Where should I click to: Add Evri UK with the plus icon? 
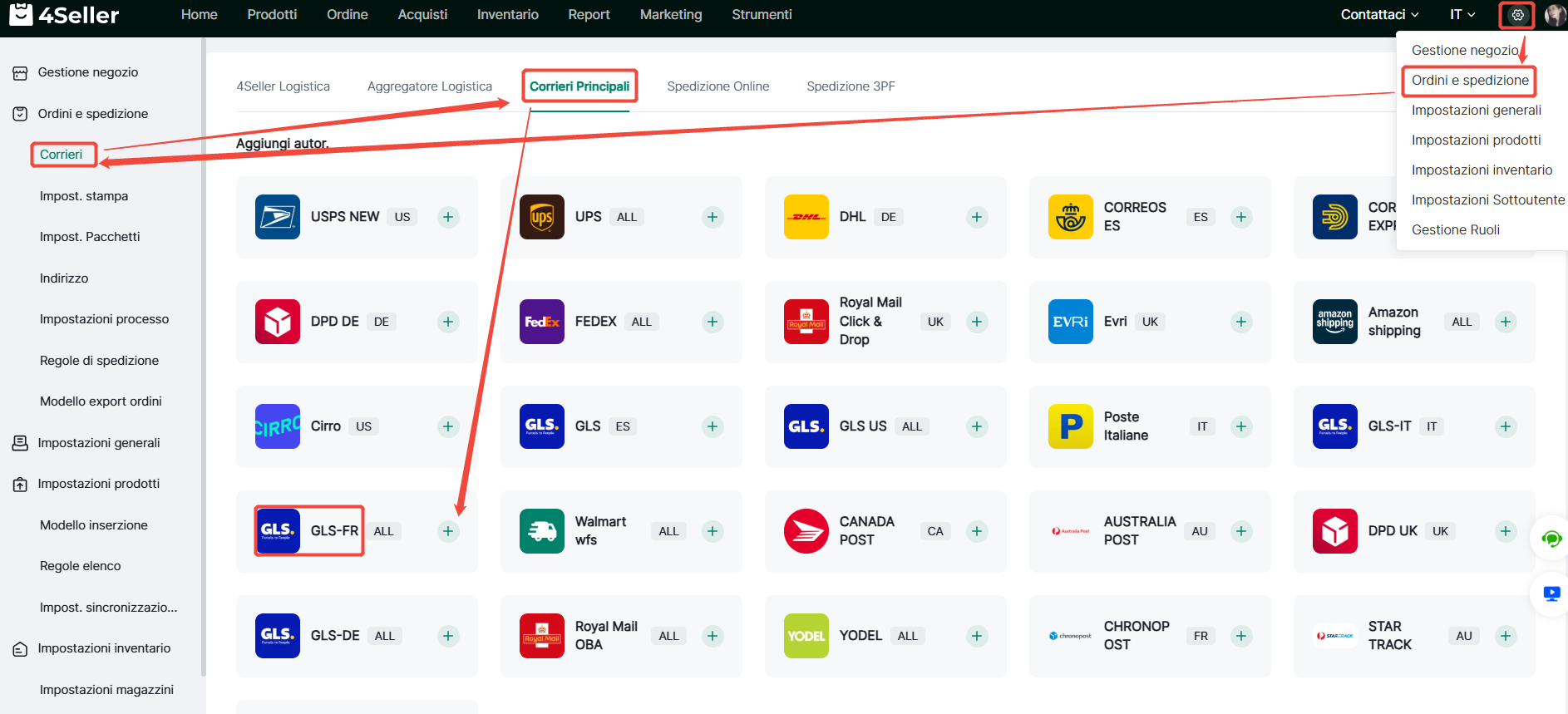point(1241,322)
